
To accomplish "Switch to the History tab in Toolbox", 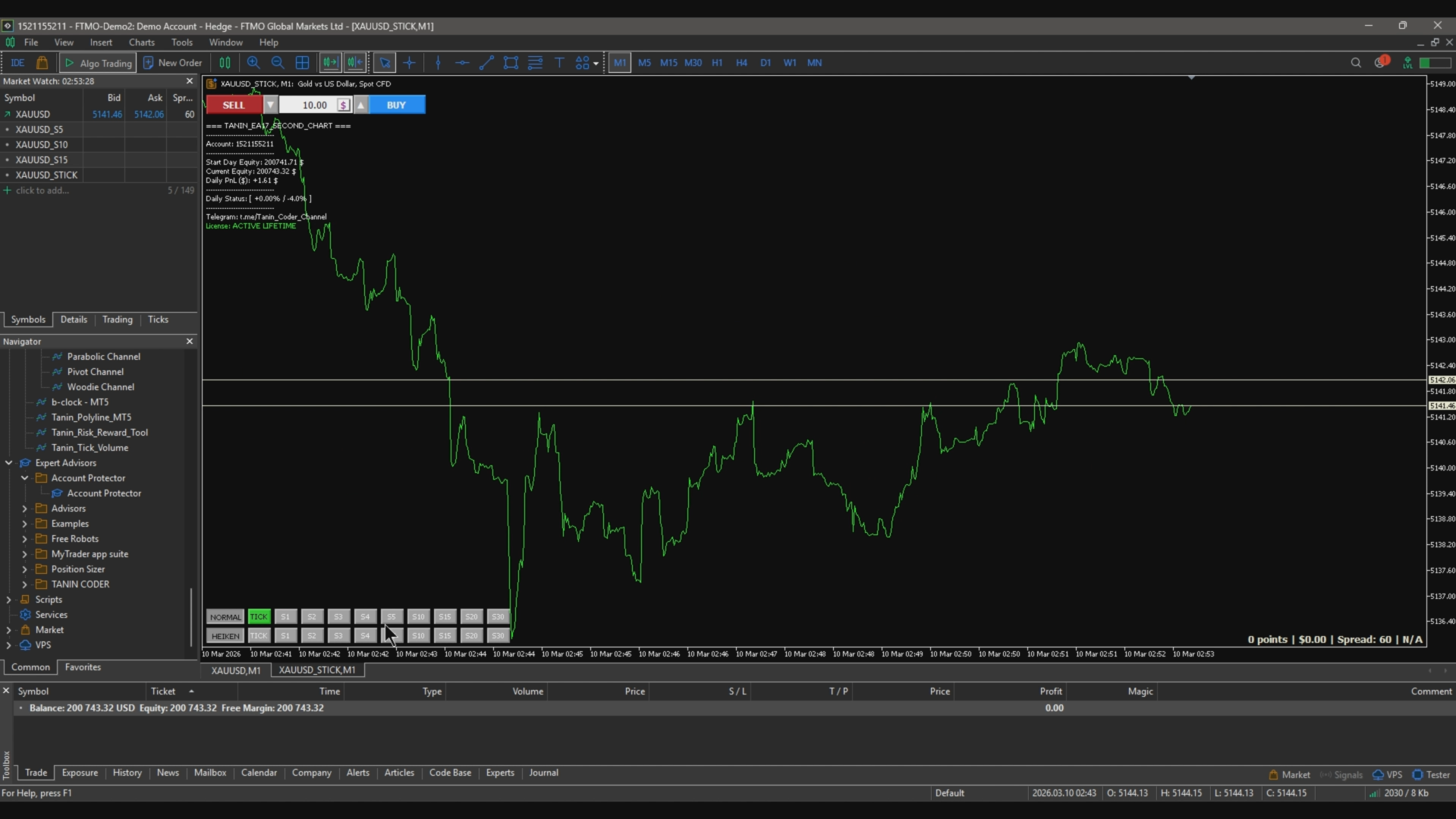I will [127, 773].
